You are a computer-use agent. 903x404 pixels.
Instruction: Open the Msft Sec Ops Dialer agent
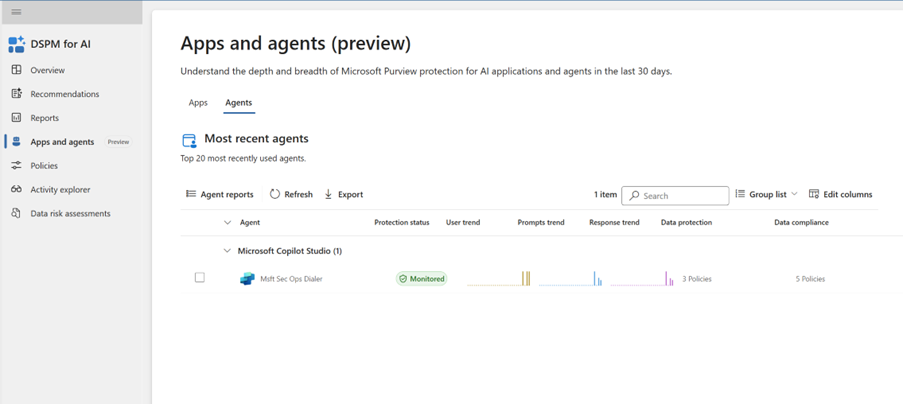coord(291,279)
